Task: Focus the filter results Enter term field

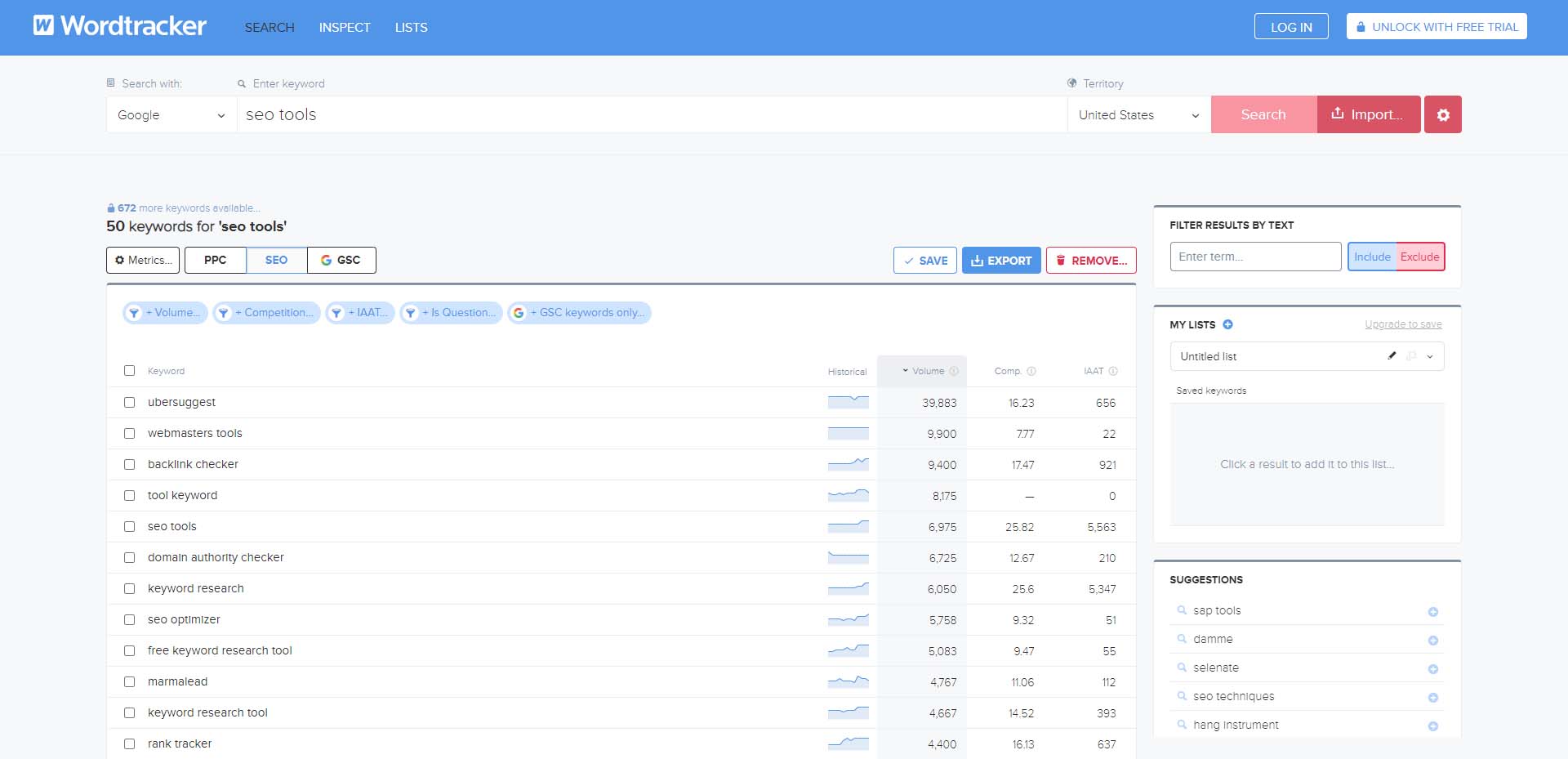Action: click(1255, 257)
